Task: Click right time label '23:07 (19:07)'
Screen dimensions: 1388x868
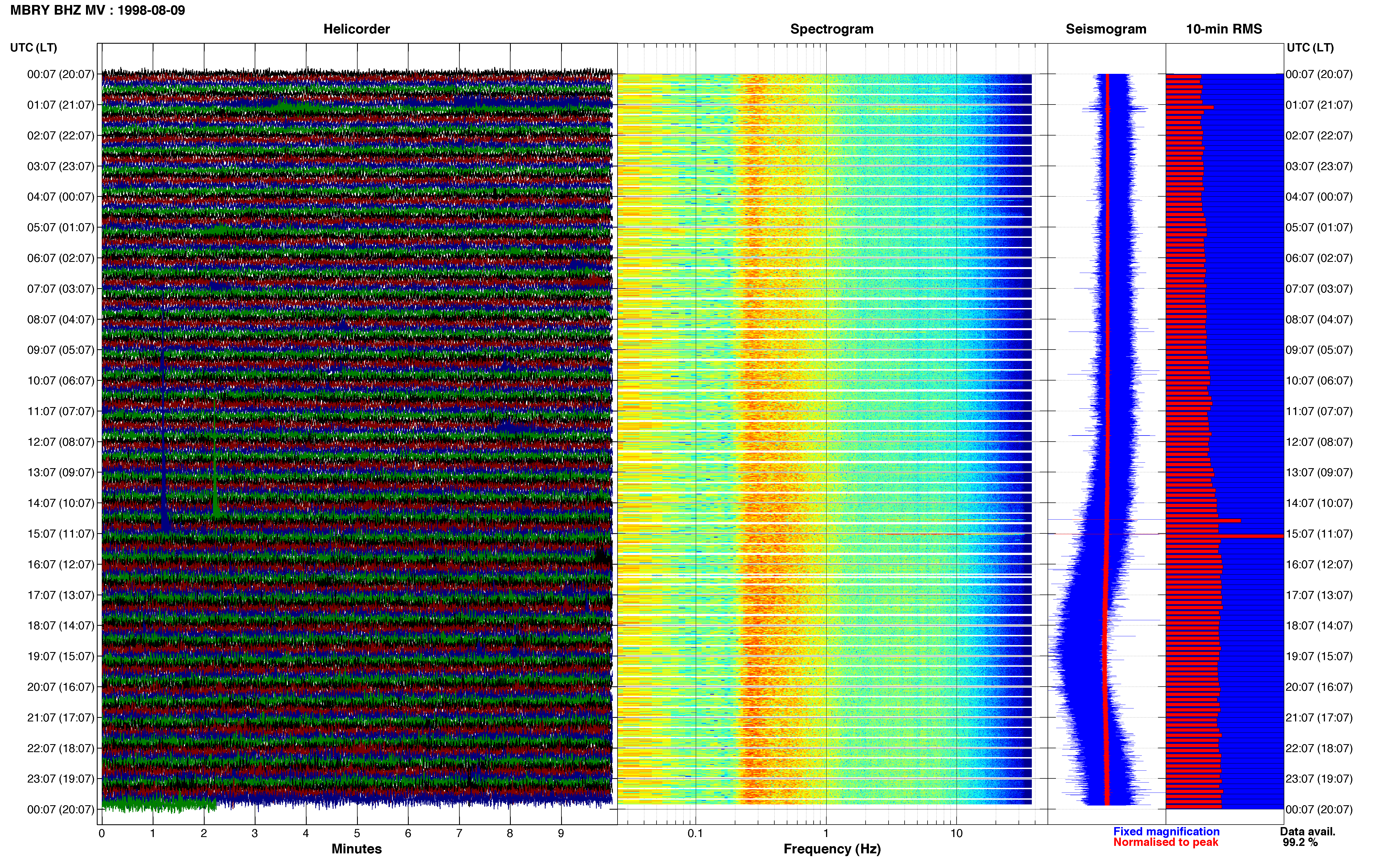Action: tap(1319, 779)
